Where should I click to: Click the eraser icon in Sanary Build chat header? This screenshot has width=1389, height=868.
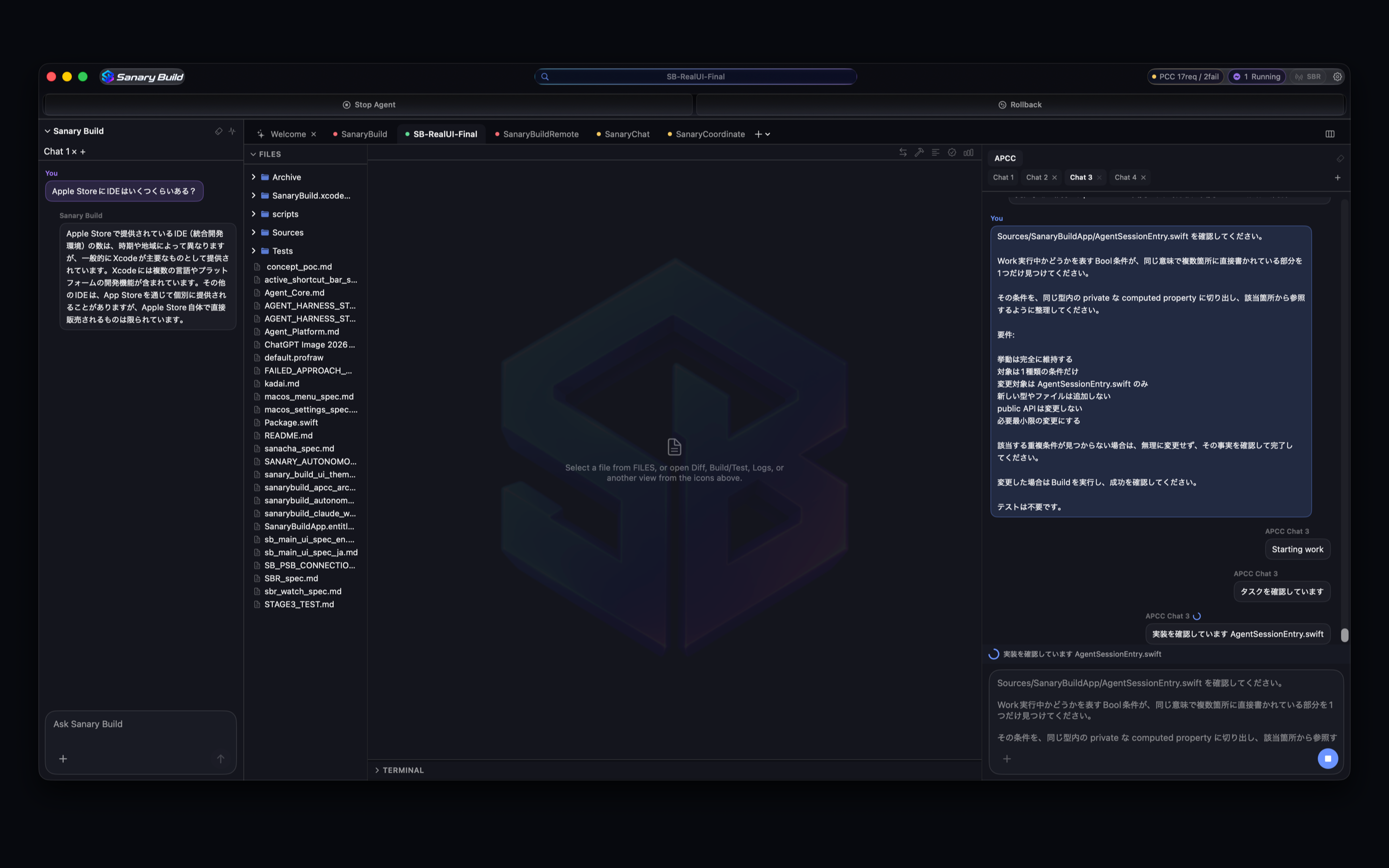(218, 131)
